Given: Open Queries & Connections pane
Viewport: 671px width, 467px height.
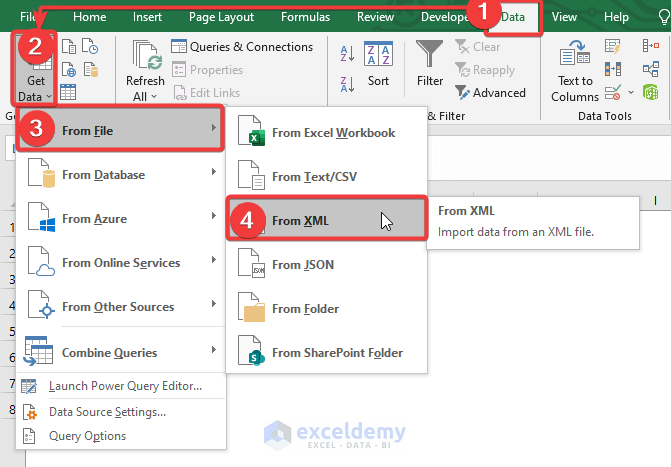Looking at the screenshot, I should pyautogui.click(x=242, y=47).
